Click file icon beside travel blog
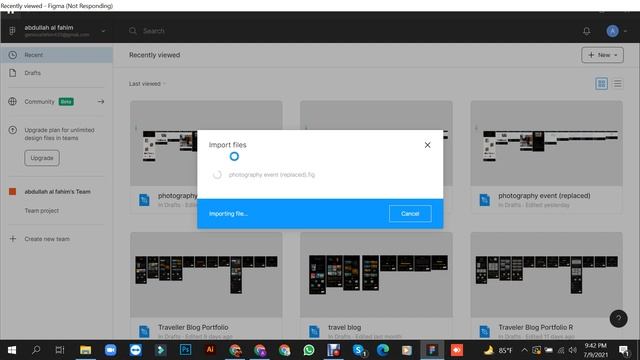The image size is (640, 360). point(314,331)
